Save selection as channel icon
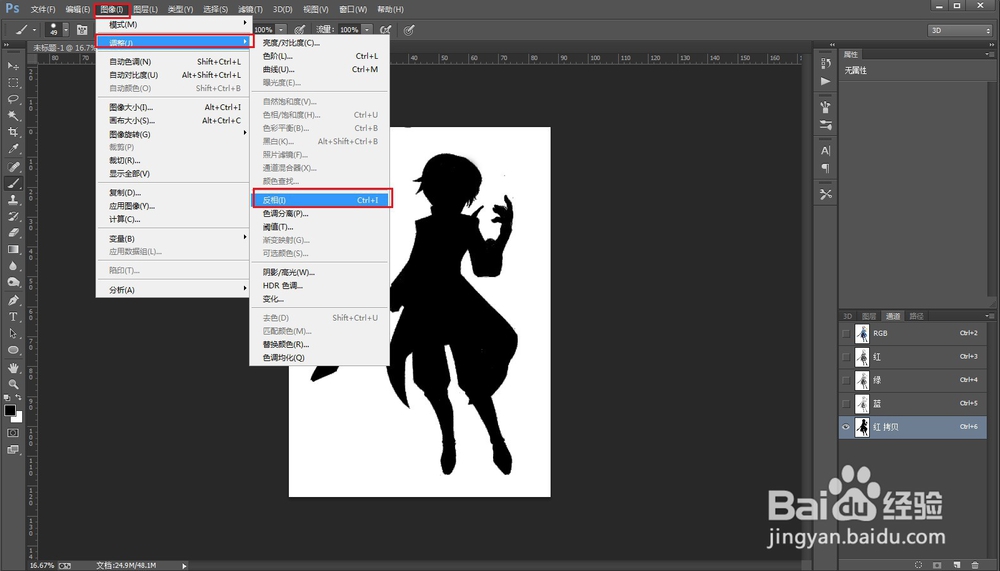1000x571 pixels. (937, 565)
